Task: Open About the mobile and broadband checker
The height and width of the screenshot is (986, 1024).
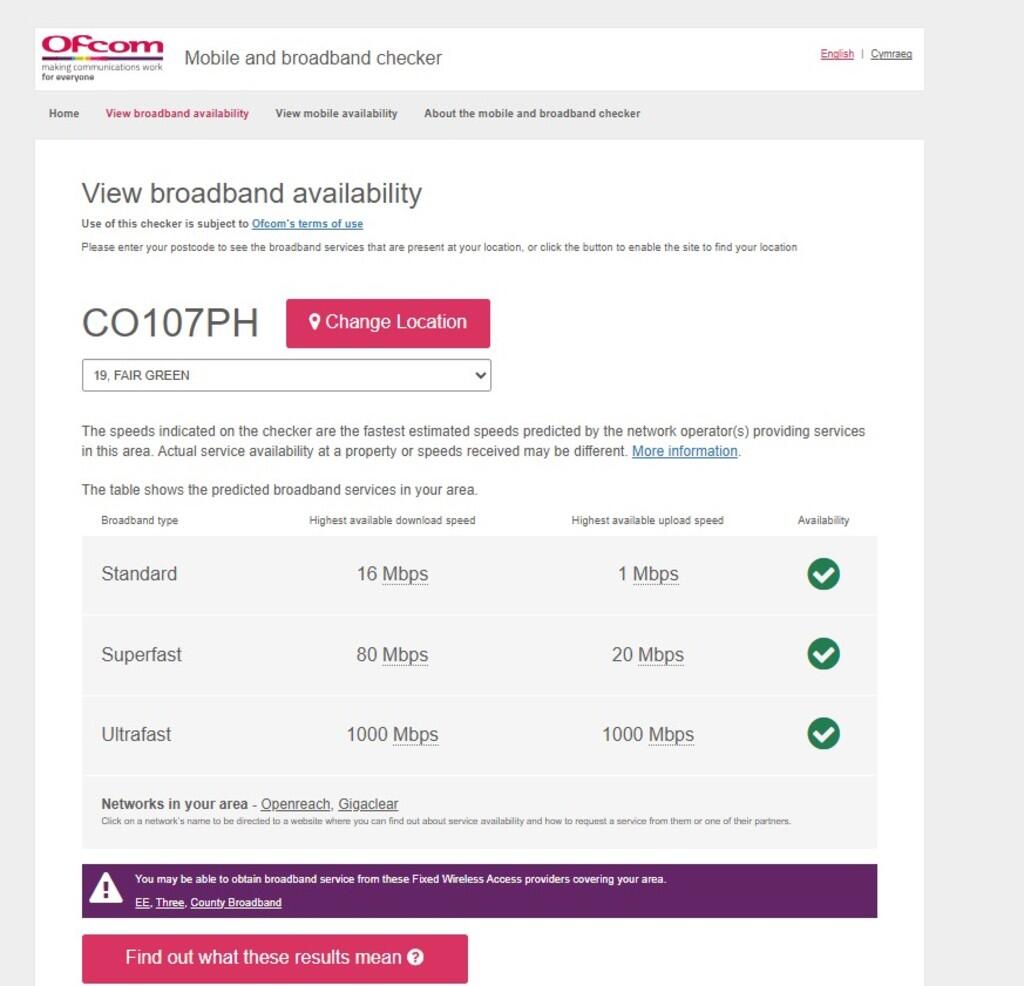Action: click(532, 114)
